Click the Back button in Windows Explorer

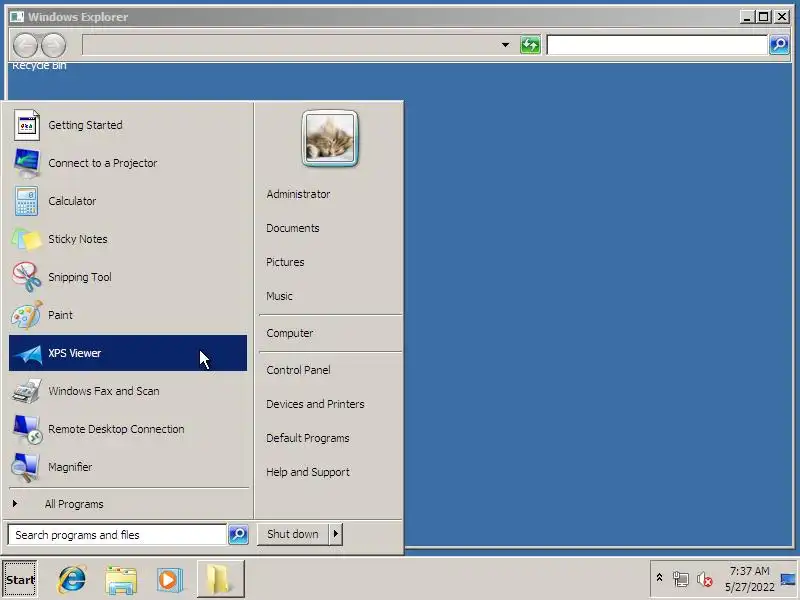(26, 45)
